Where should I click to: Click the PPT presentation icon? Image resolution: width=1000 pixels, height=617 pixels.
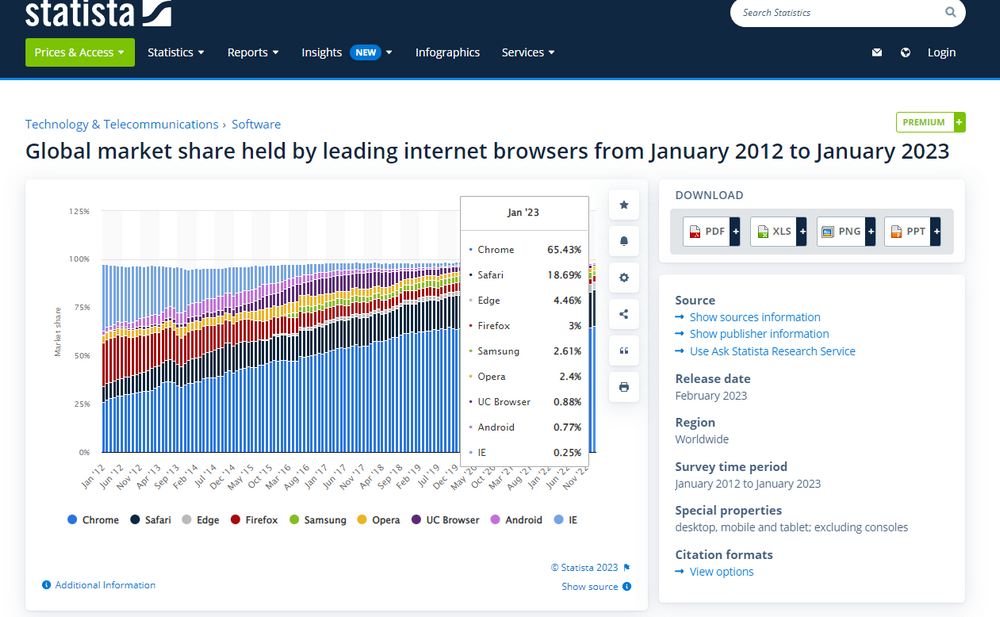(x=896, y=232)
